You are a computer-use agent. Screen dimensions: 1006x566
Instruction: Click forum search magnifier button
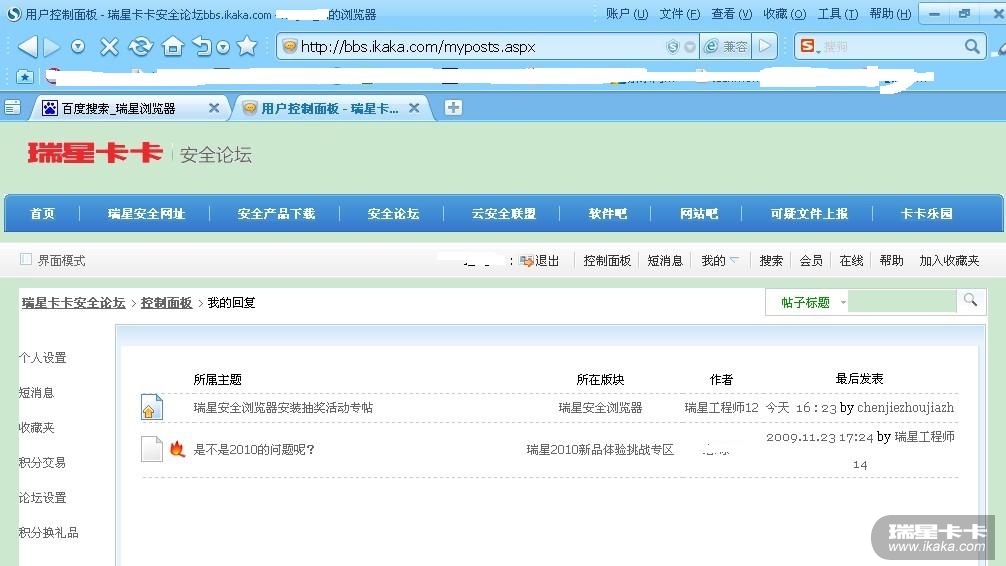[x=970, y=300]
